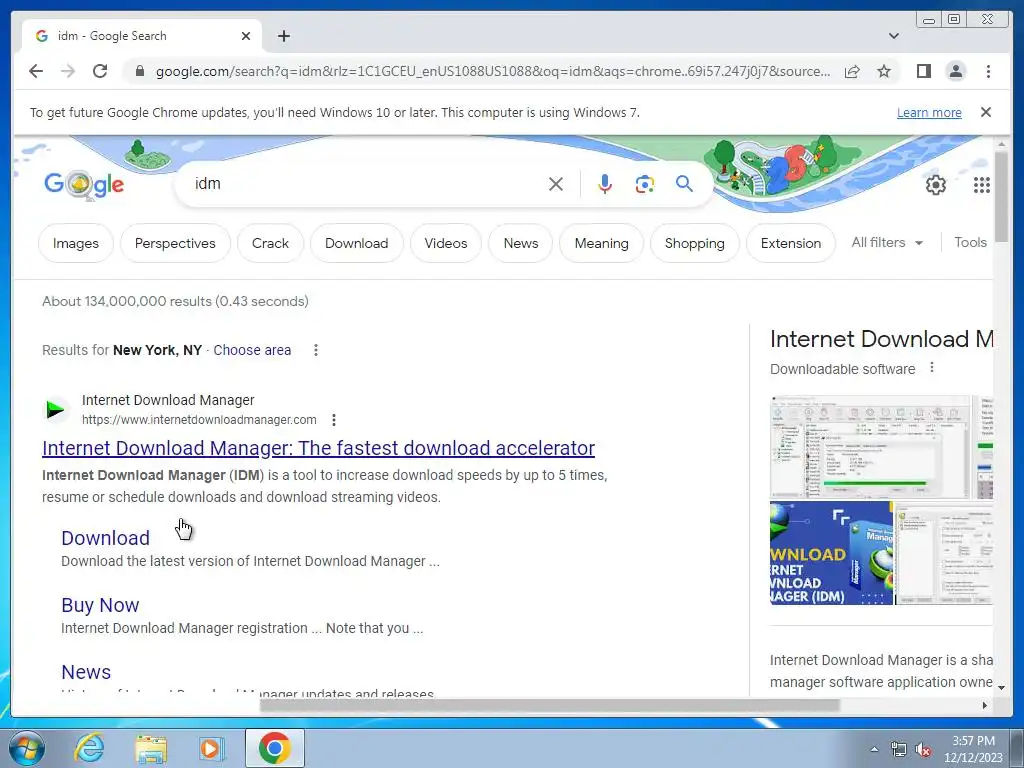This screenshot has width=1024, height=768.
Task: Open the Chrome three-dot menu
Action: (x=988, y=71)
